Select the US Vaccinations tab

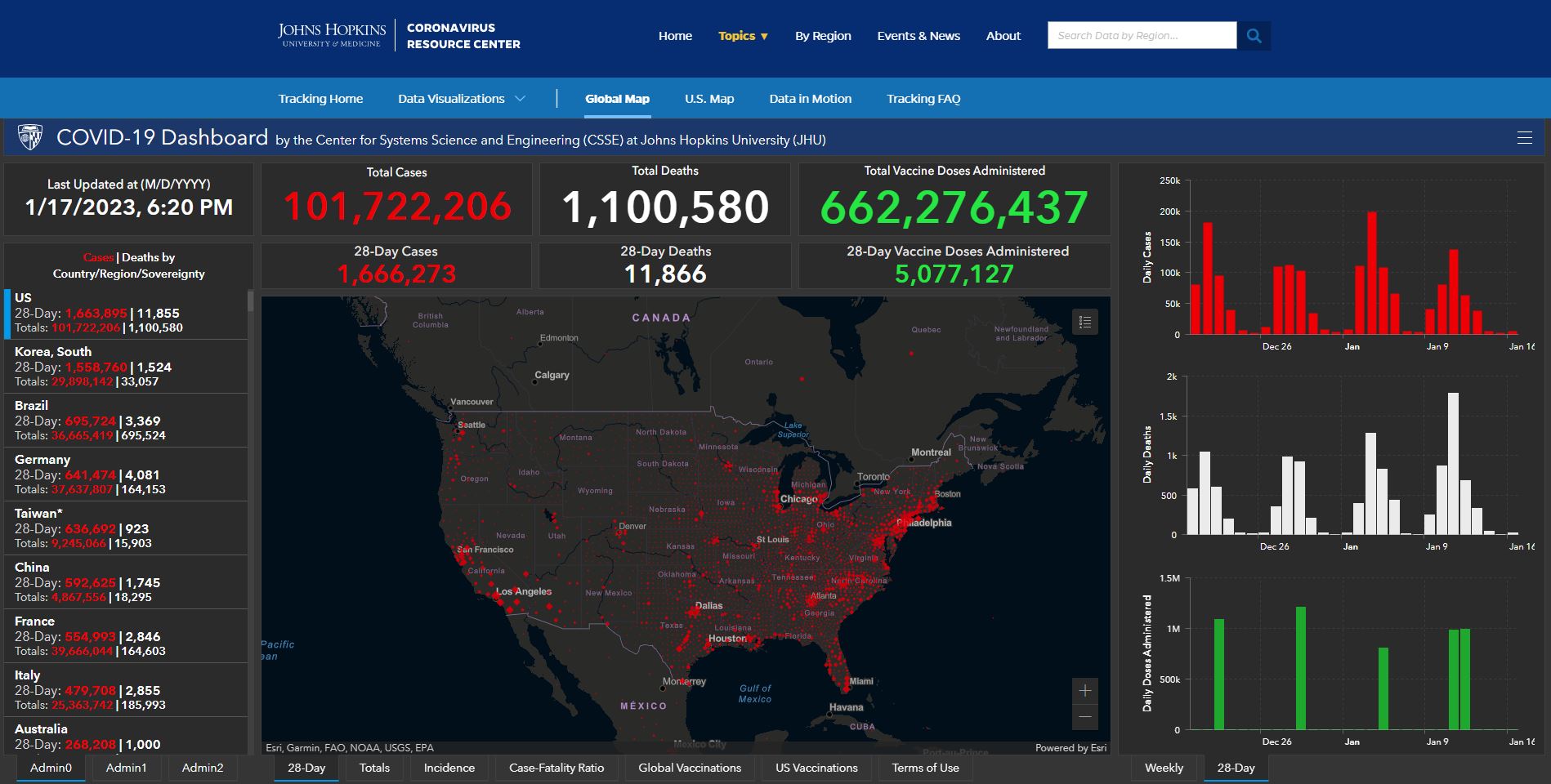(x=816, y=768)
